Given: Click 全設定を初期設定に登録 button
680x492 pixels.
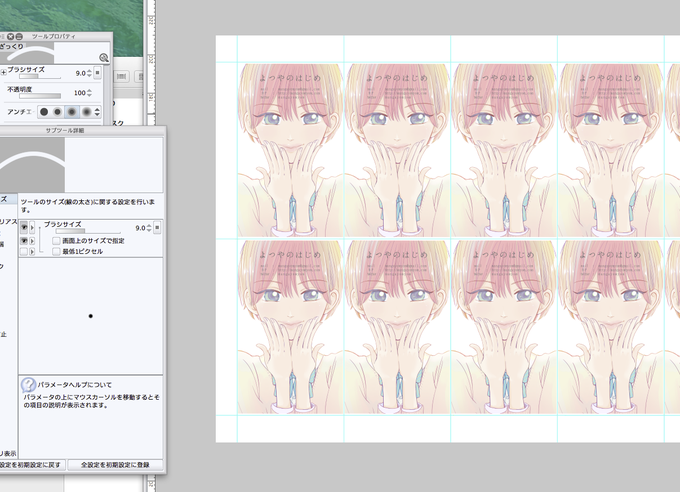Looking at the screenshot, I should [115, 465].
